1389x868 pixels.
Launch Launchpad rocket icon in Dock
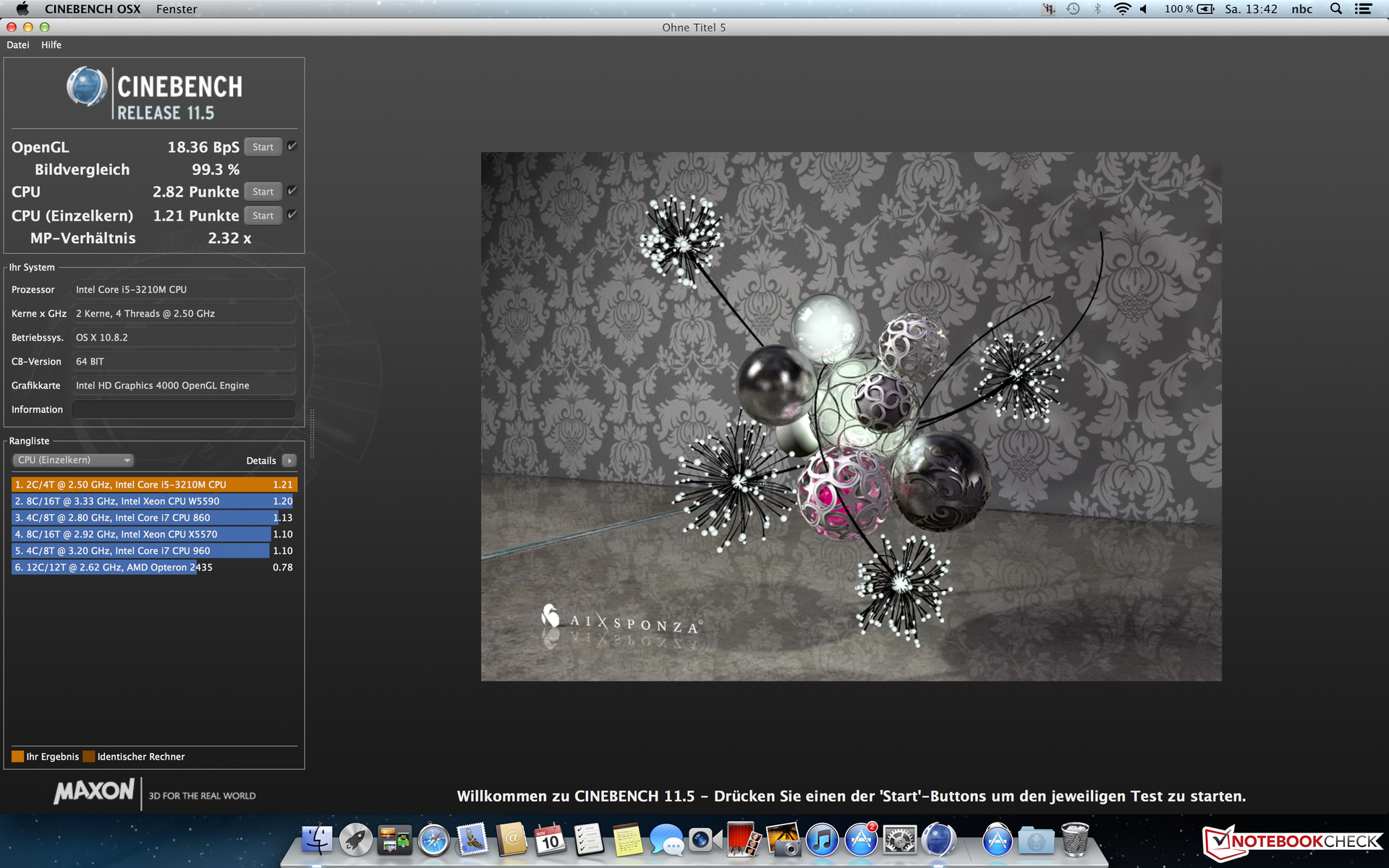(355, 841)
